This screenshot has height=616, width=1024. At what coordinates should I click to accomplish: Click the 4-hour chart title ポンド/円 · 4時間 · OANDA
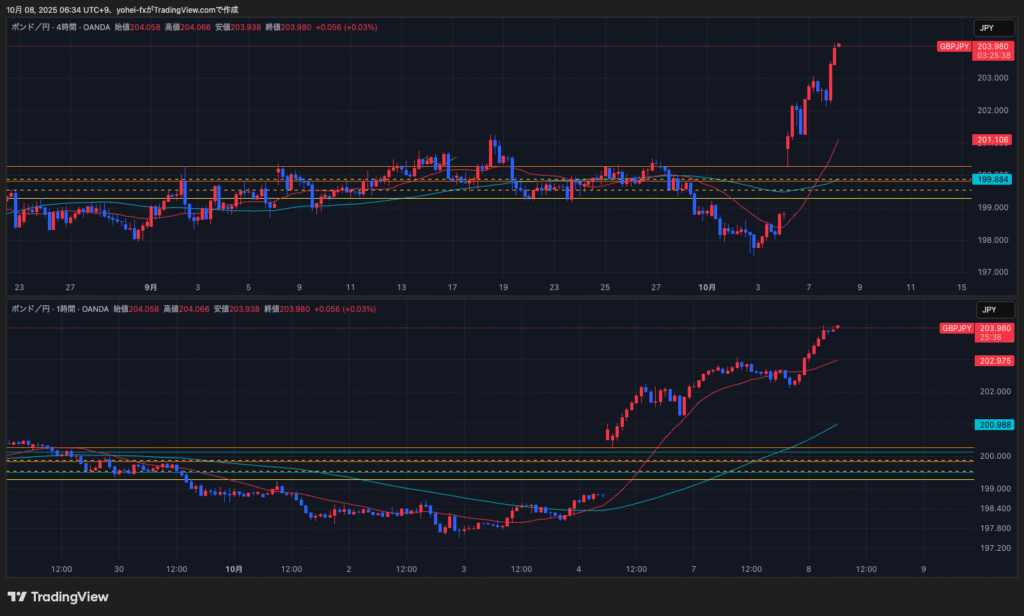60,27
